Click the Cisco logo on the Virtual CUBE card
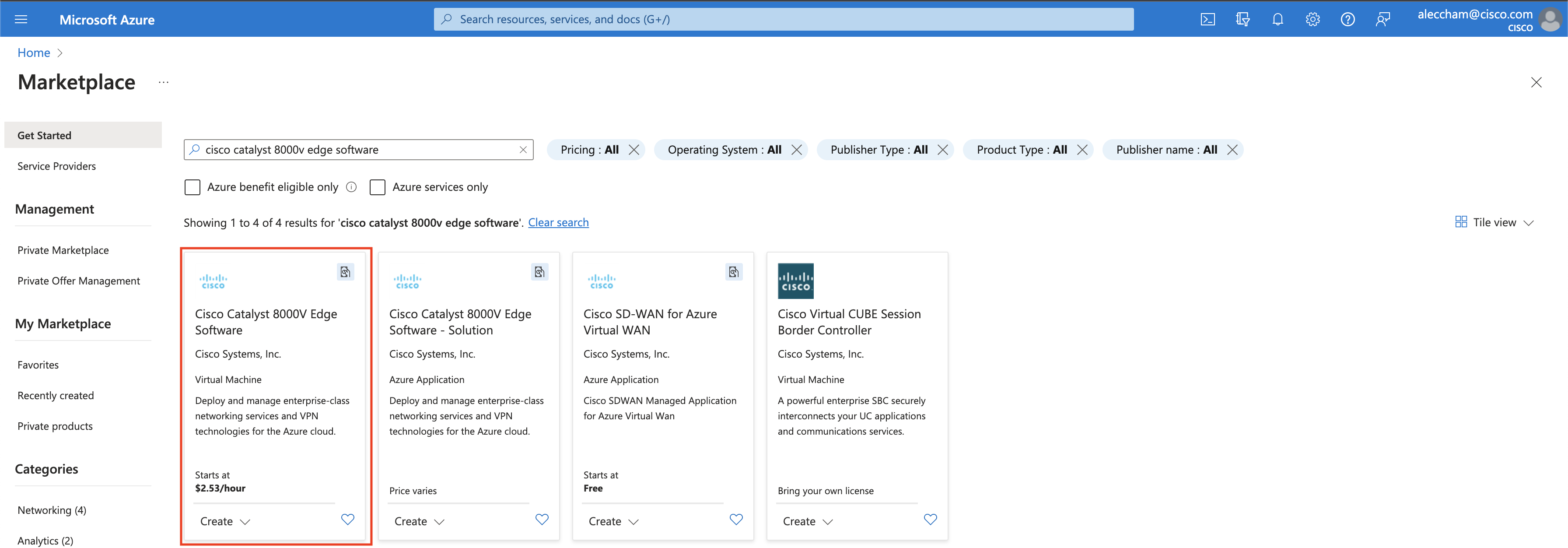Viewport: 1568px width, 548px height. point(795,281)
